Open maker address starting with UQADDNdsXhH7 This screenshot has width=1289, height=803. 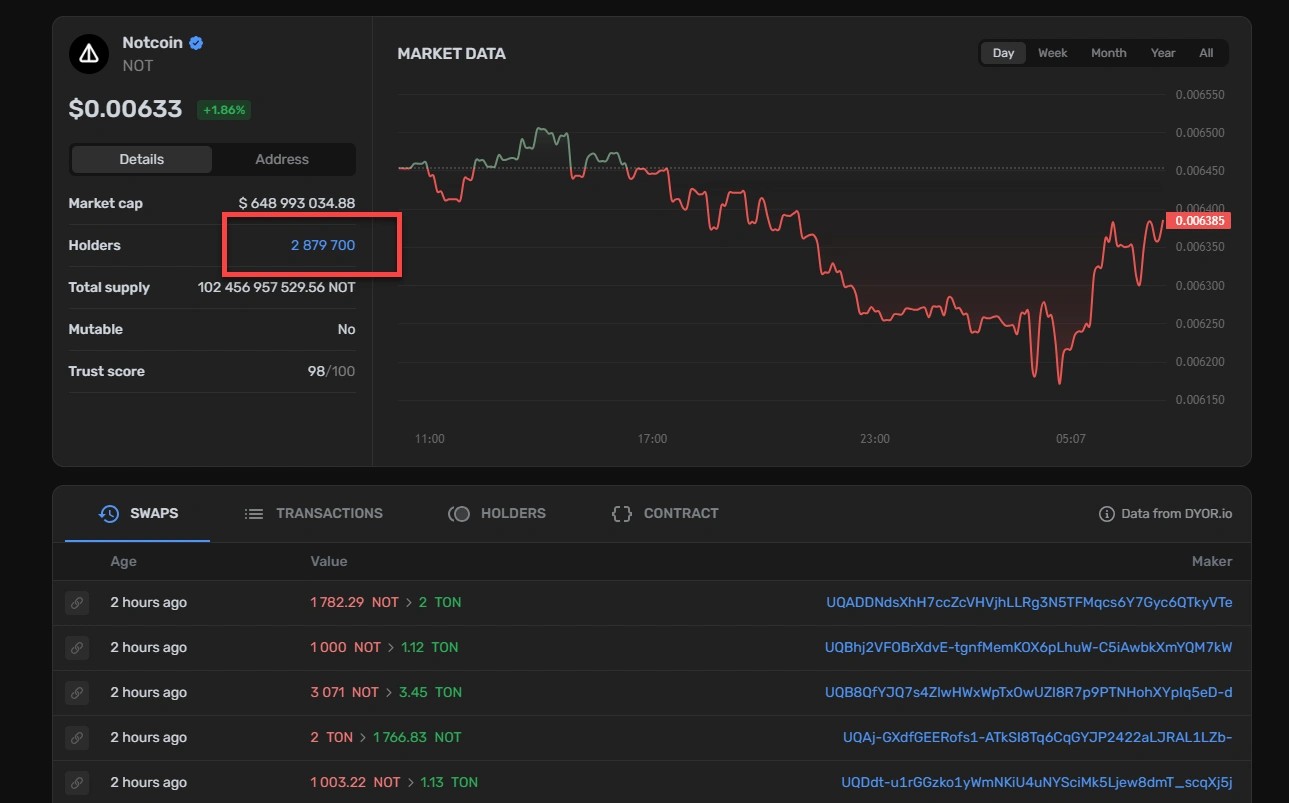click(x=1029, y=603)
